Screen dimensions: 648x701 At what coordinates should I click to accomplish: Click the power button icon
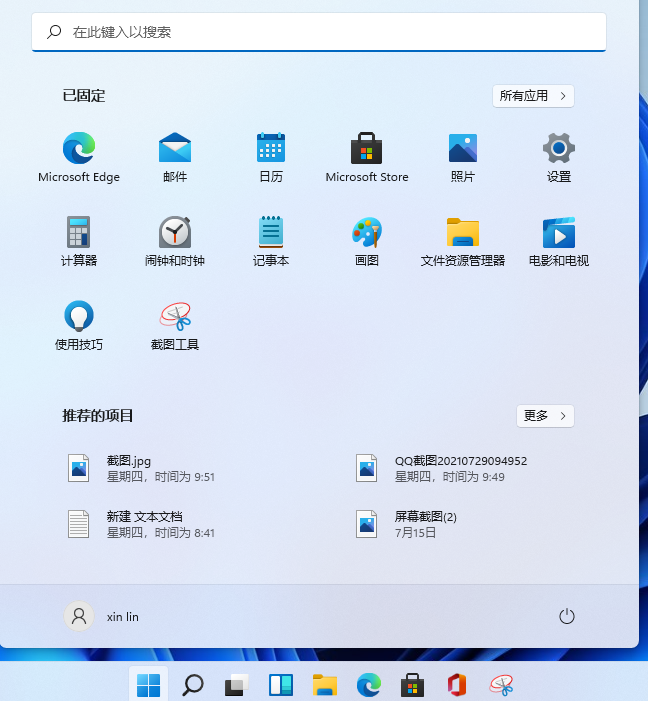567,616
